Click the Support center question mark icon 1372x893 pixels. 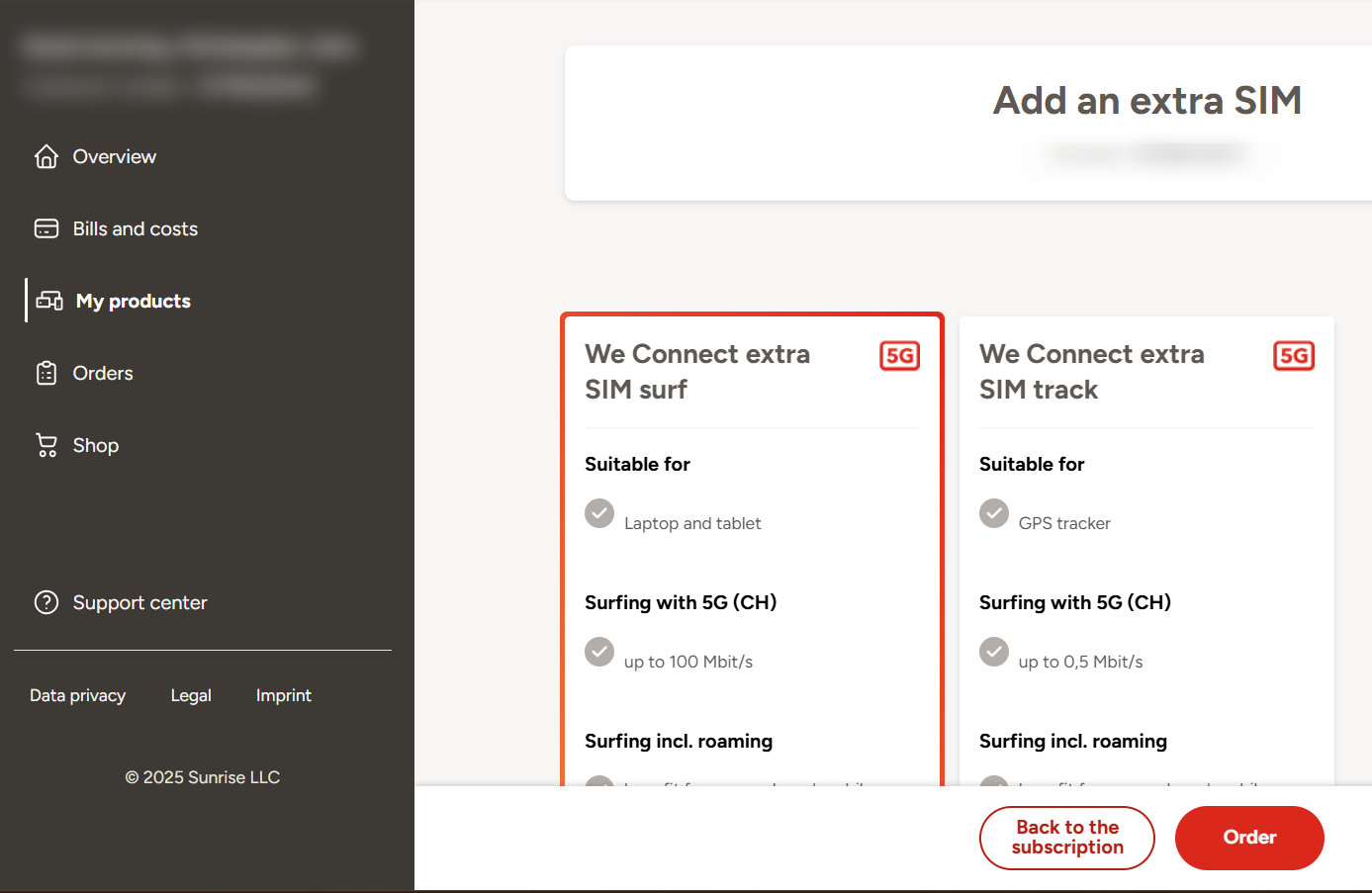[46, 602]
